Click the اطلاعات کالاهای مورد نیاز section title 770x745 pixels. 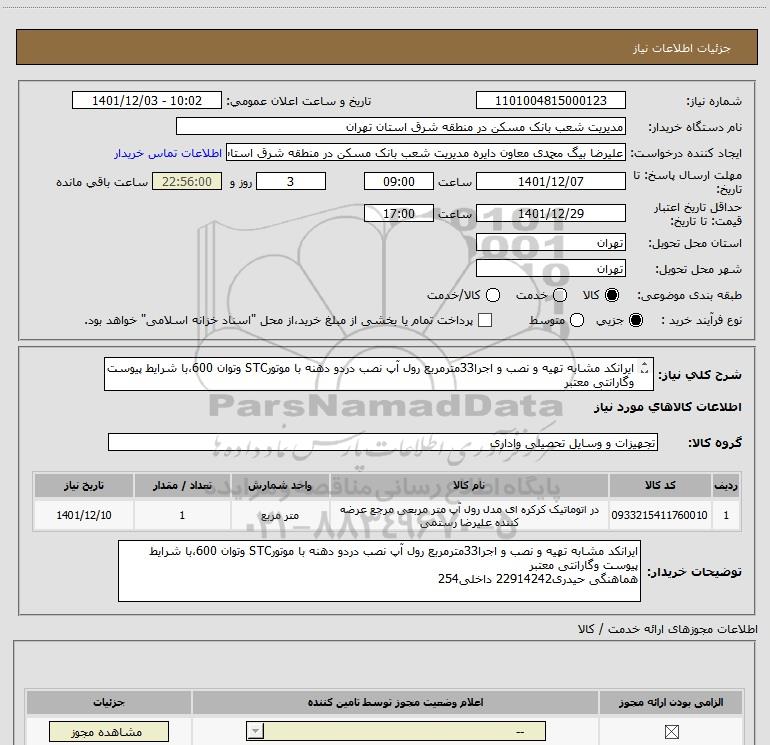667,407
